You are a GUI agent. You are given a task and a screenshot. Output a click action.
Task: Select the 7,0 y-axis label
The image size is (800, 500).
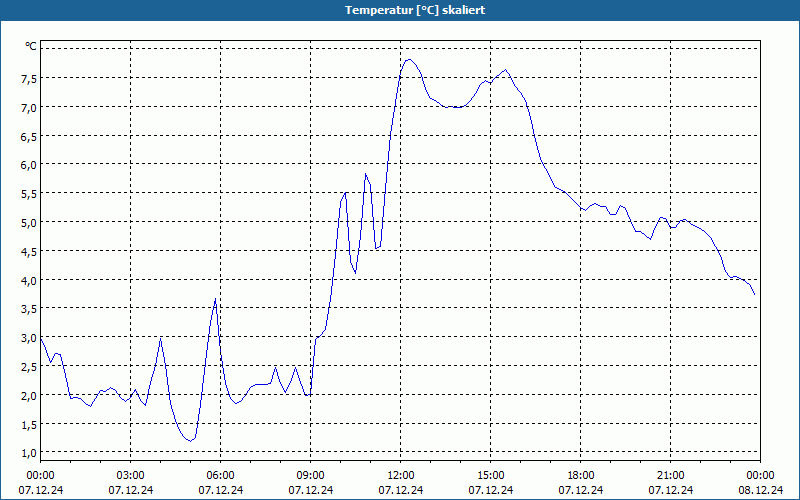[28, 107]
